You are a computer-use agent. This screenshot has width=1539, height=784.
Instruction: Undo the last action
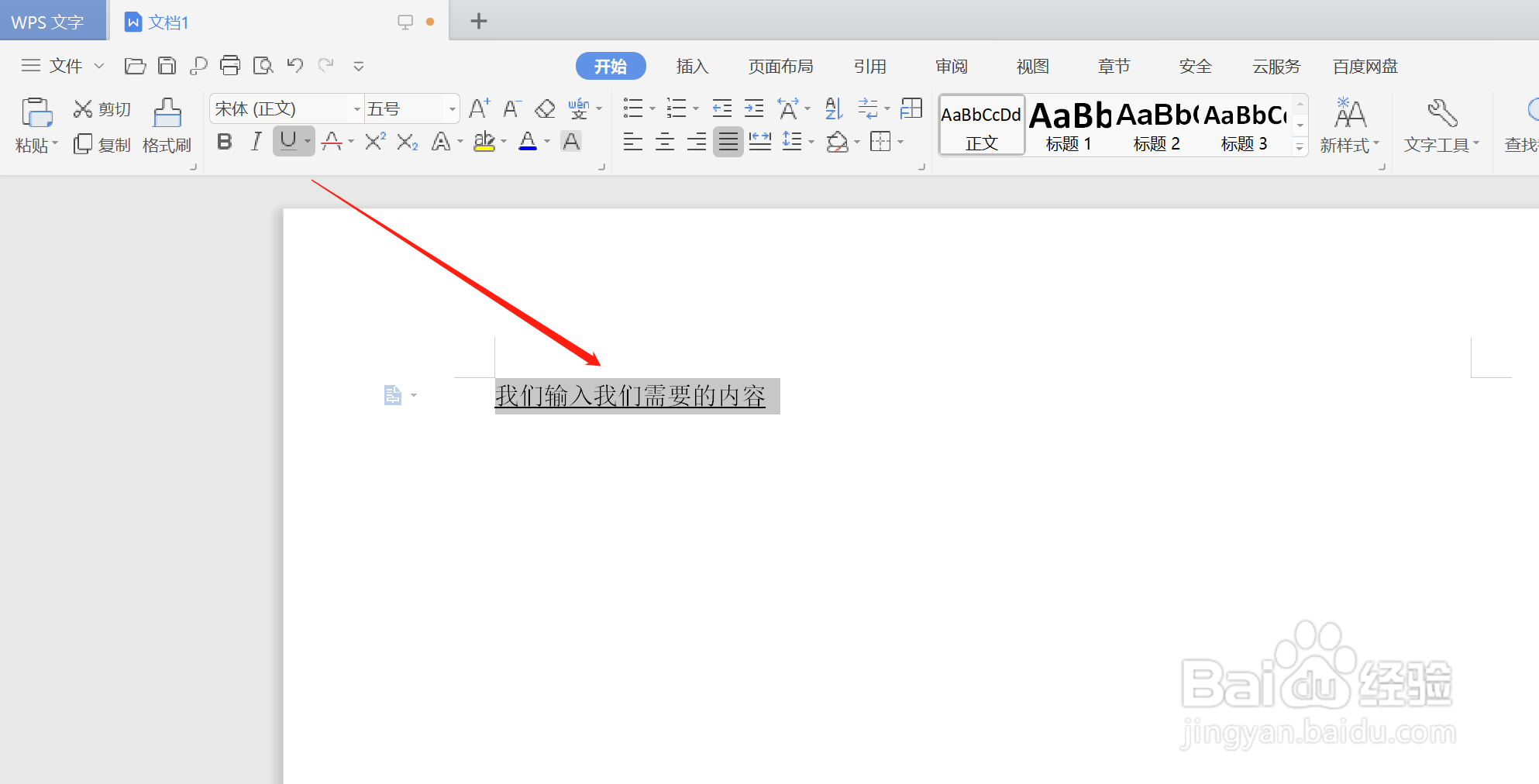click(294, 65)
